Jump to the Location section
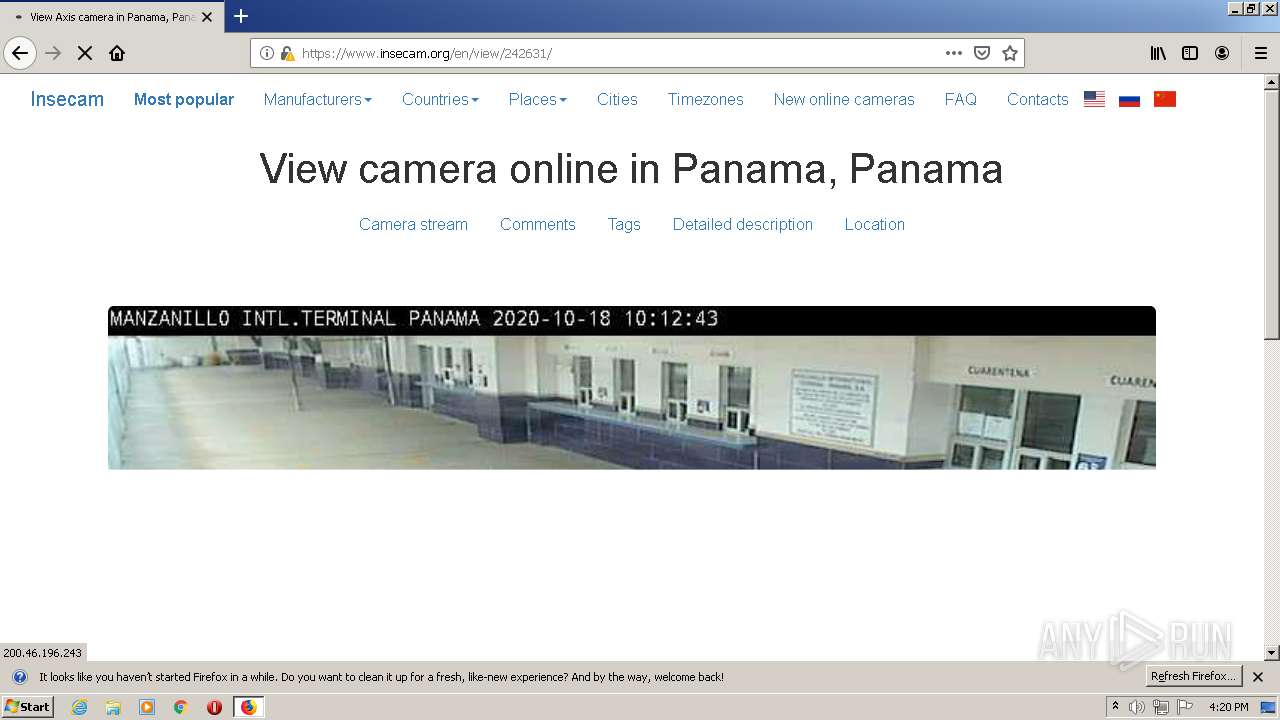This screenshot has width=1280, height=720. 874,224
